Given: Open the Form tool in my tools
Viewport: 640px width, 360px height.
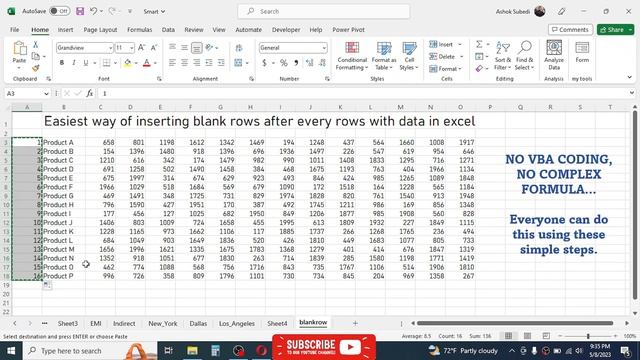Looking at the screenshot, I should pos(582,52).
